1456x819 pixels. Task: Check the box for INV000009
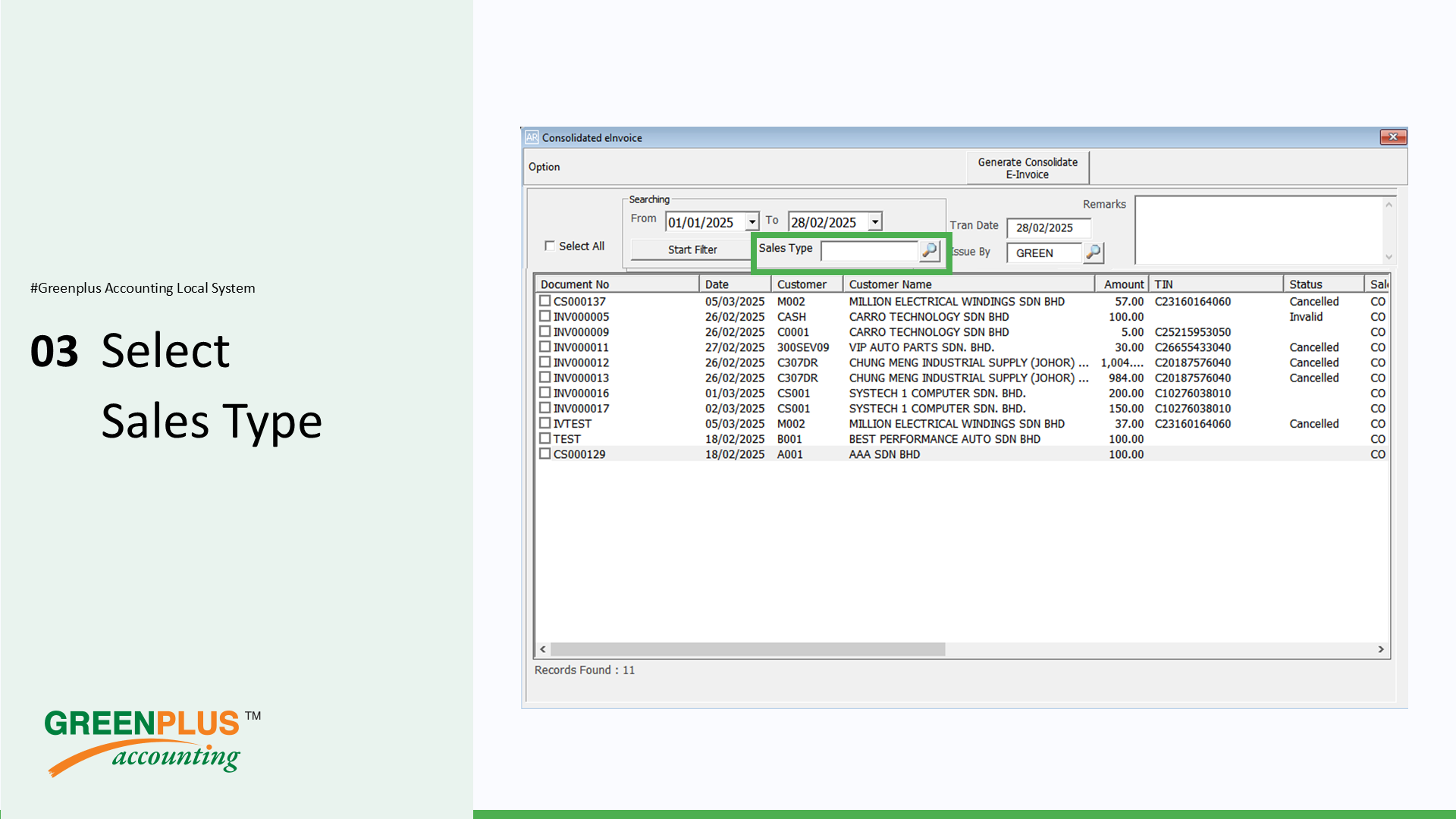(544, 331)
